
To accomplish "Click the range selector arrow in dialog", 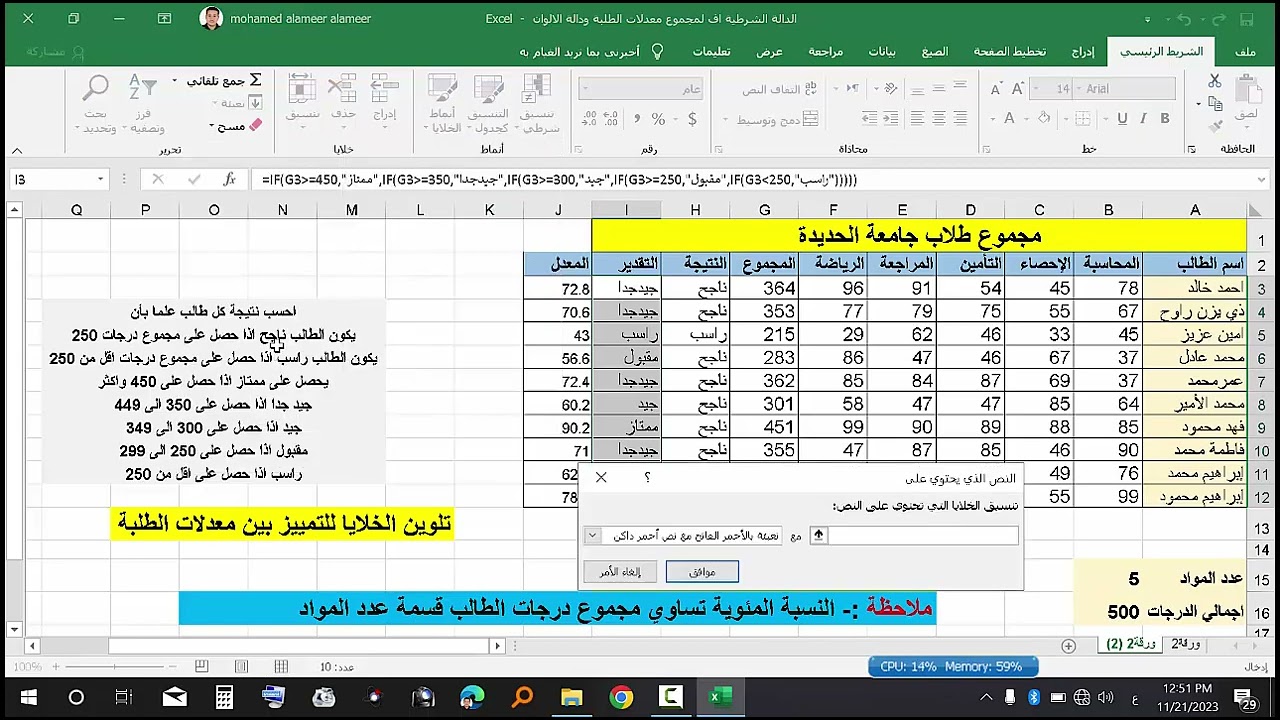I will point(818,536).
